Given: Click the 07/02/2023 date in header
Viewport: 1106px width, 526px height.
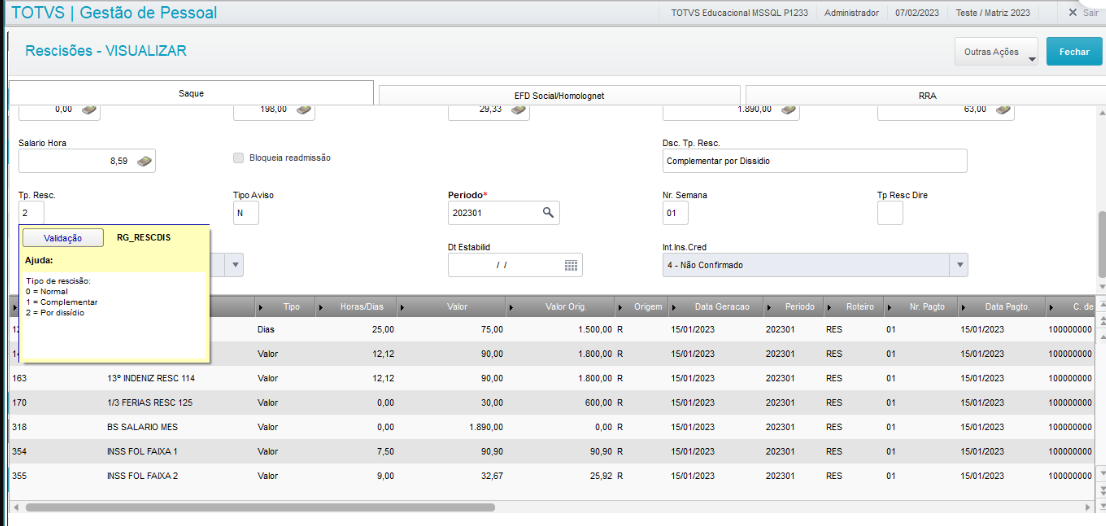Looking at the screenshot, I should (917, 13).
